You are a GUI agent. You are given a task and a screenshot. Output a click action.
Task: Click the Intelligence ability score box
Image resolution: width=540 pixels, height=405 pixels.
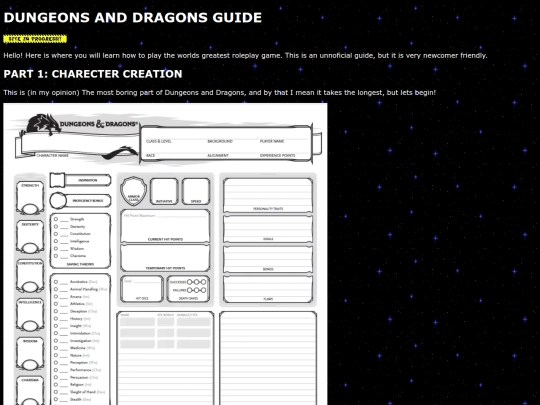30,315
